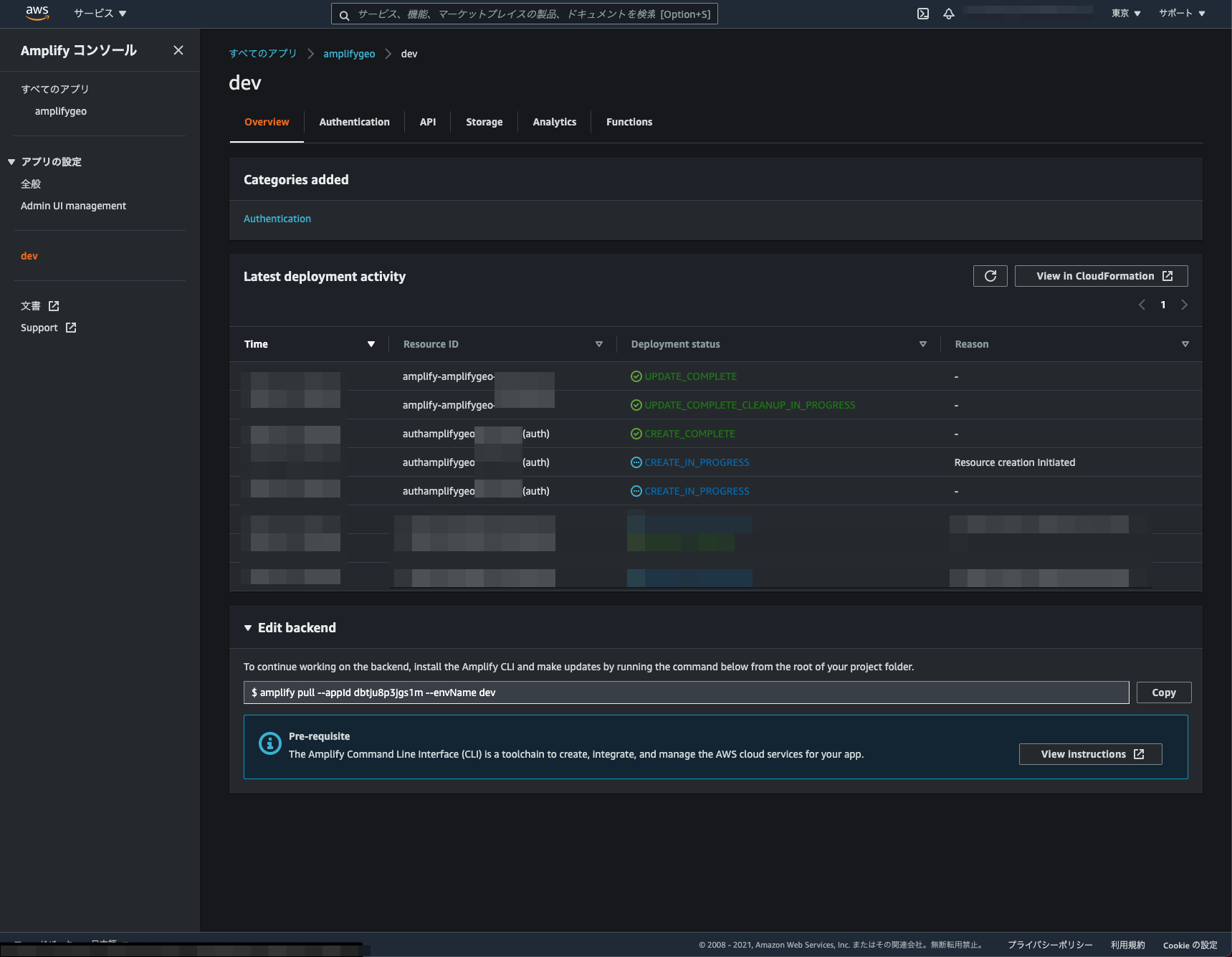Open Admin UI management

[73, 206]
